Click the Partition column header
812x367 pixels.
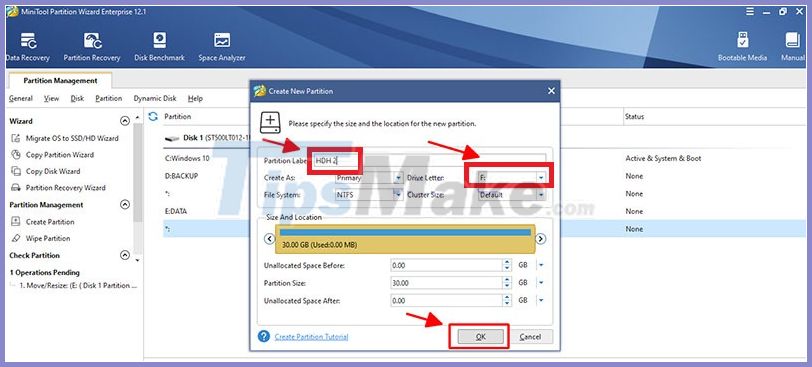pos(178,116)
